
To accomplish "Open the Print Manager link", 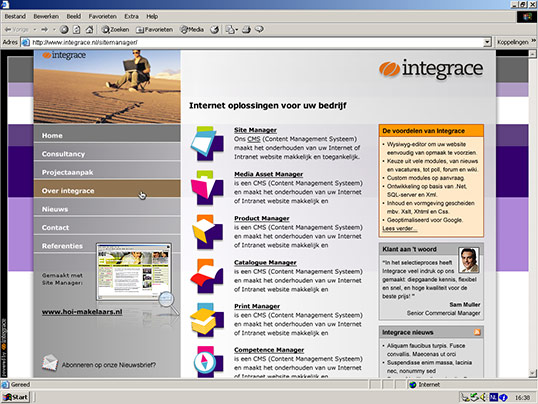I will [x=257, y=306].
